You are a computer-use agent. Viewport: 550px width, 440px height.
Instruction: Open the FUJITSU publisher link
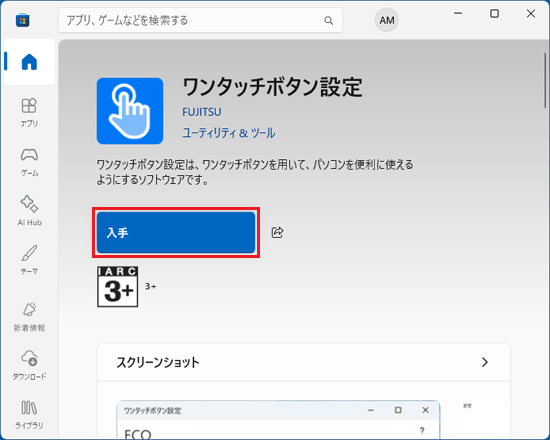click(x=202, y=112)
